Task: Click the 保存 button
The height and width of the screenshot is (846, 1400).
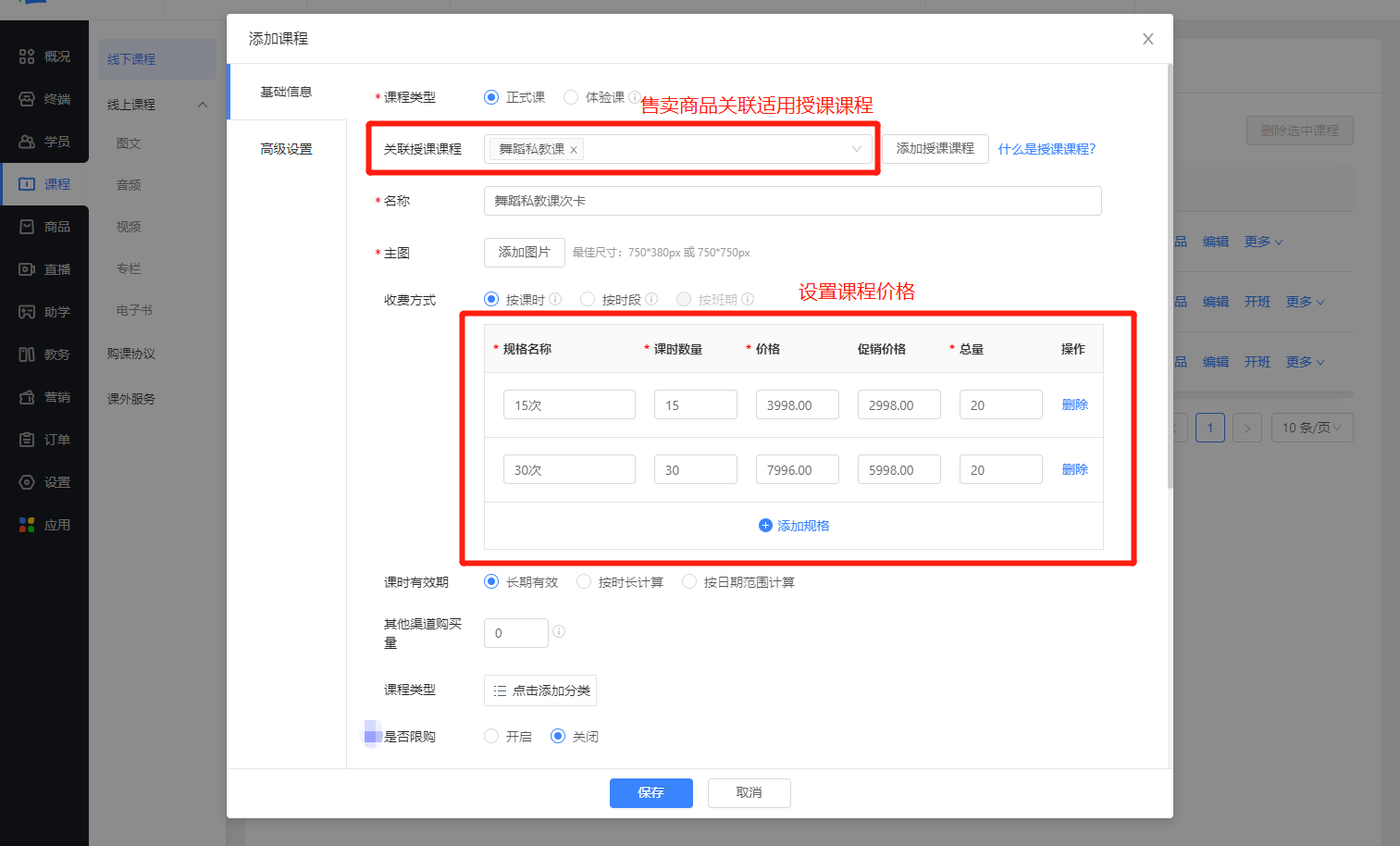Action: click(x=651, y=793)
